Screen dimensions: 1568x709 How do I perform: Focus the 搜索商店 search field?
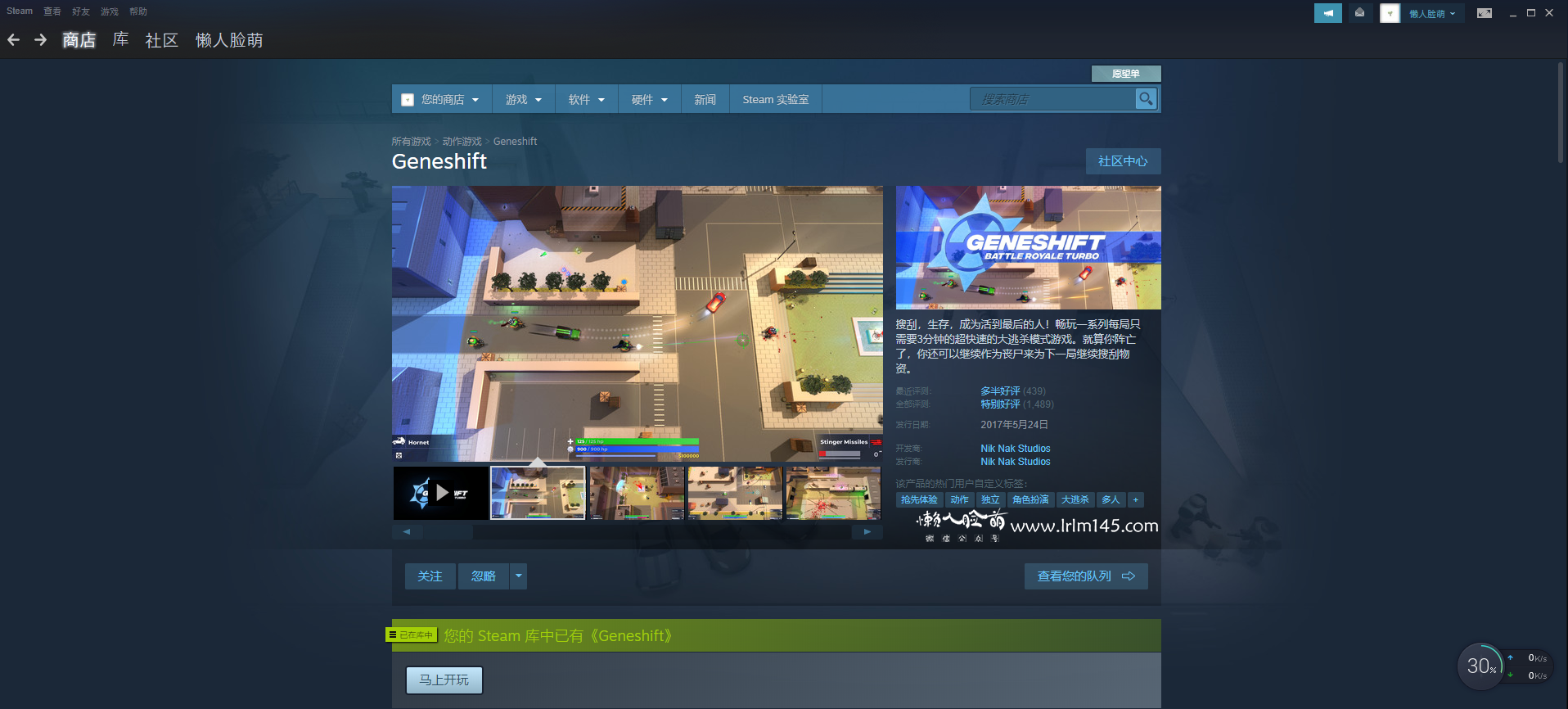tap(1052, 99)
